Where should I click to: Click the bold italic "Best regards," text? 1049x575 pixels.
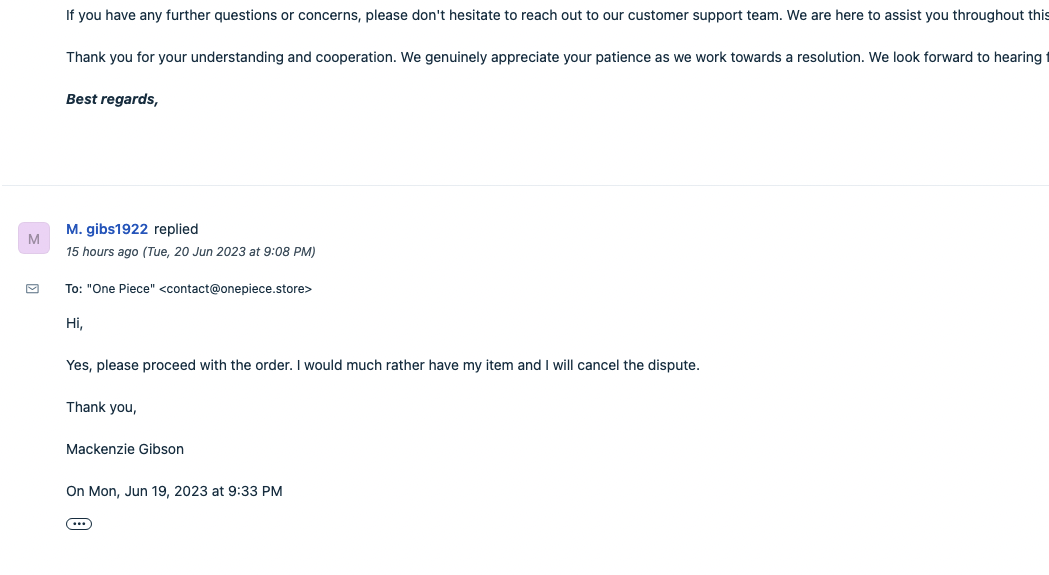(x=112, y=99)
